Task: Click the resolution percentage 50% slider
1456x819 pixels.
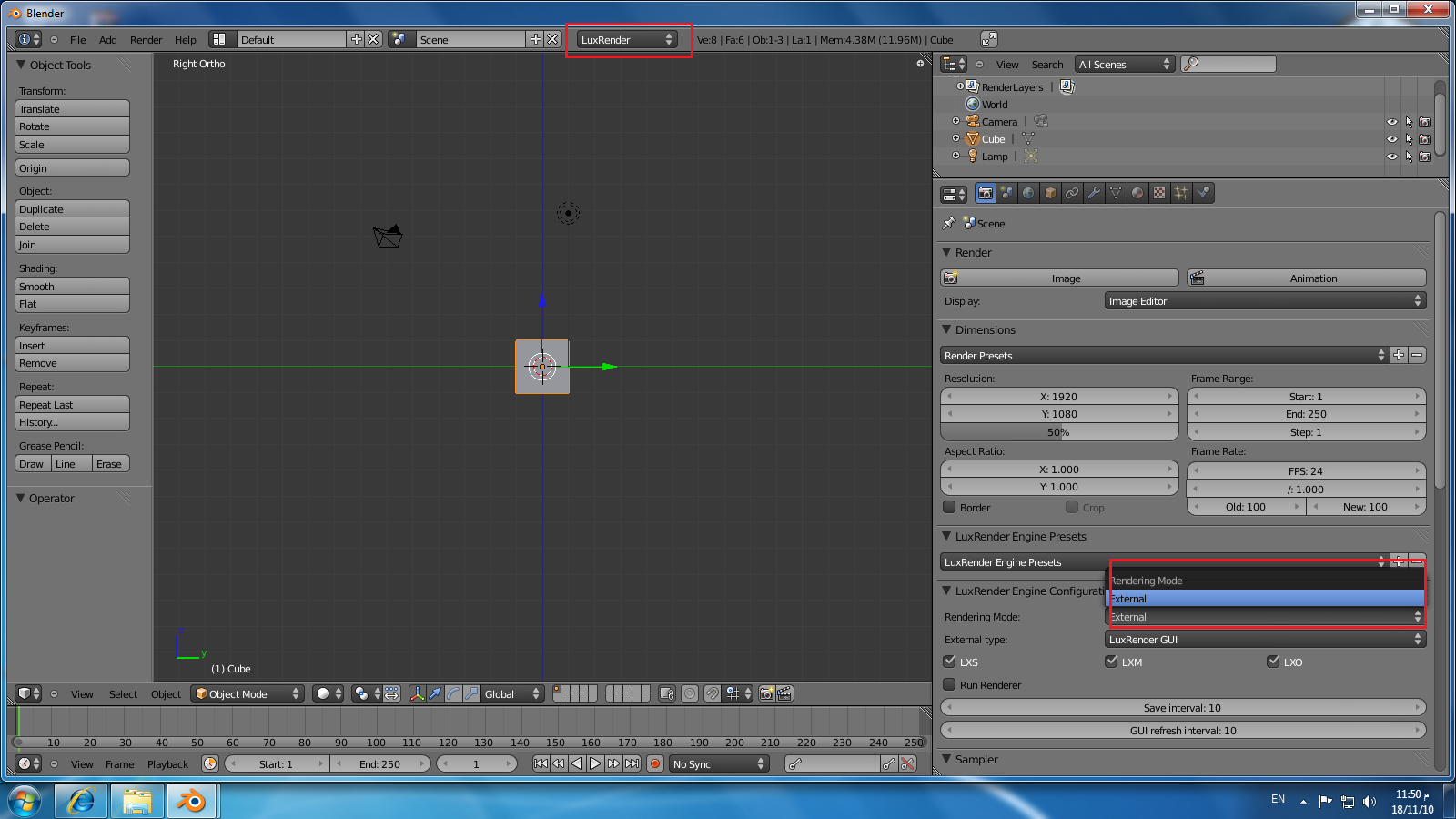Action: 1059,432
